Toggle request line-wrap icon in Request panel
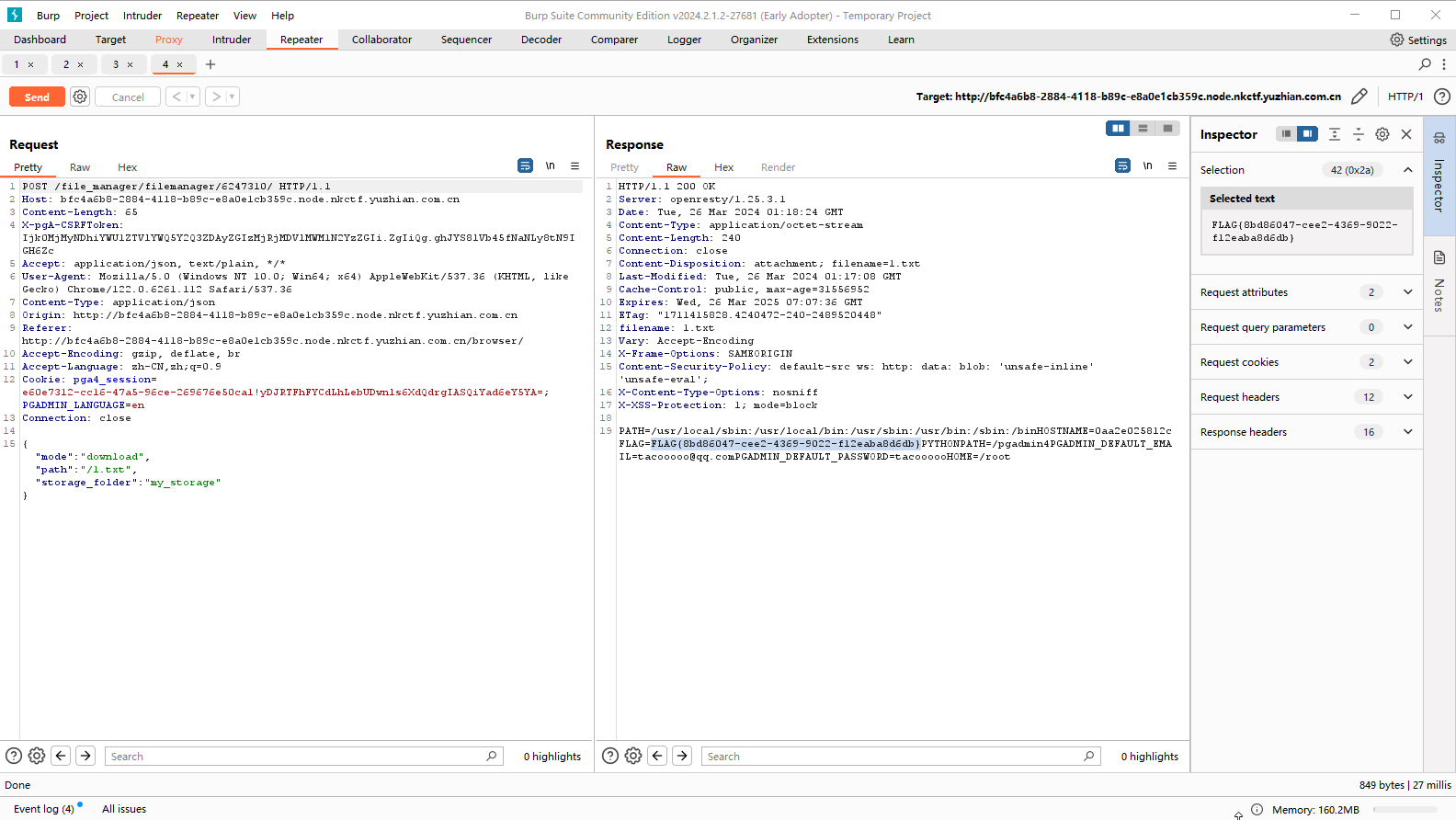 (x=525, y=166)
